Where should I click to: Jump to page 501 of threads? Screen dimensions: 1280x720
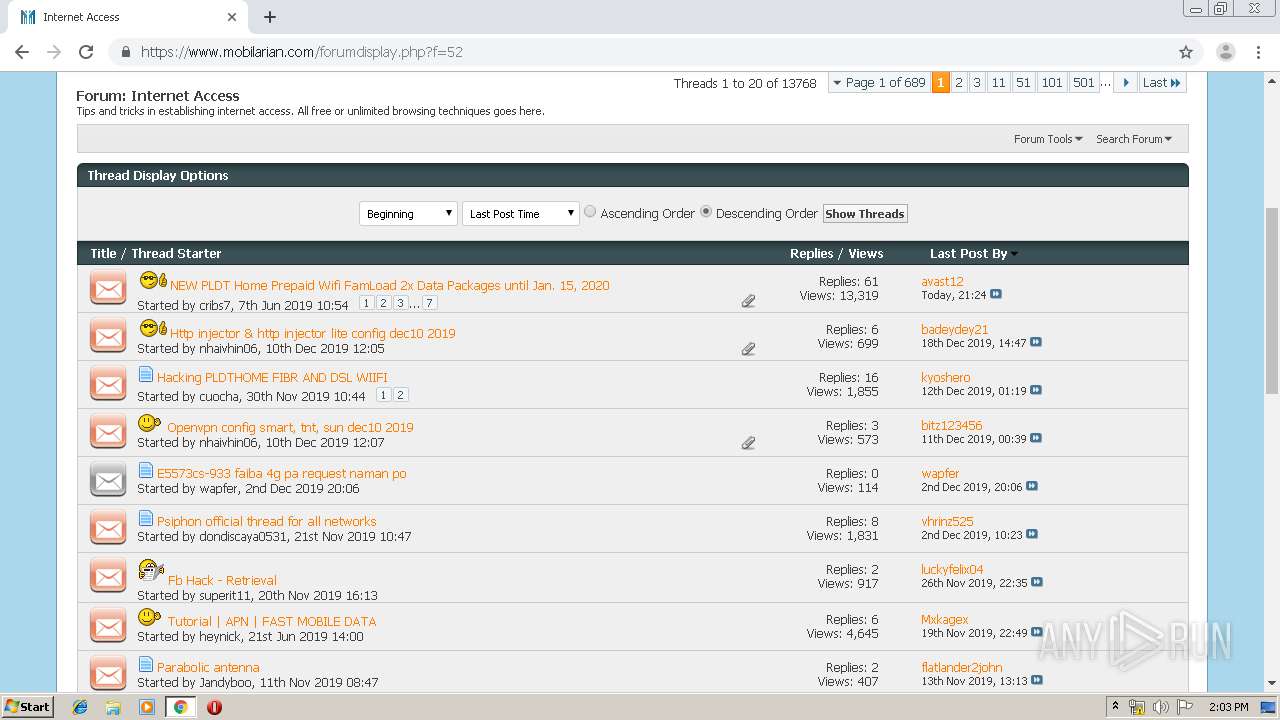coord(1084,83)
